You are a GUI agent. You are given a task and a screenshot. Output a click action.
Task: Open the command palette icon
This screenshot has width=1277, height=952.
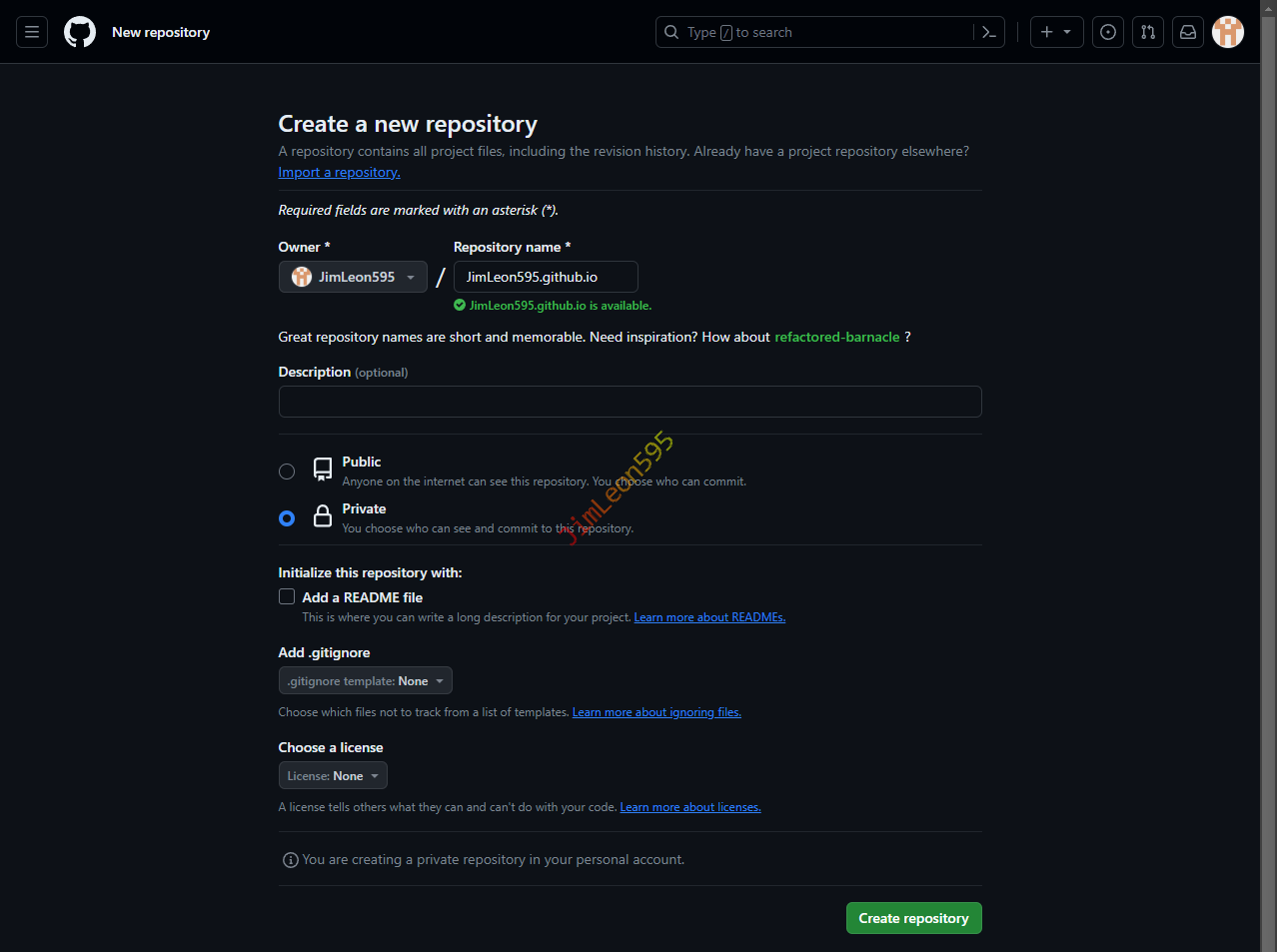pos(988,32)
